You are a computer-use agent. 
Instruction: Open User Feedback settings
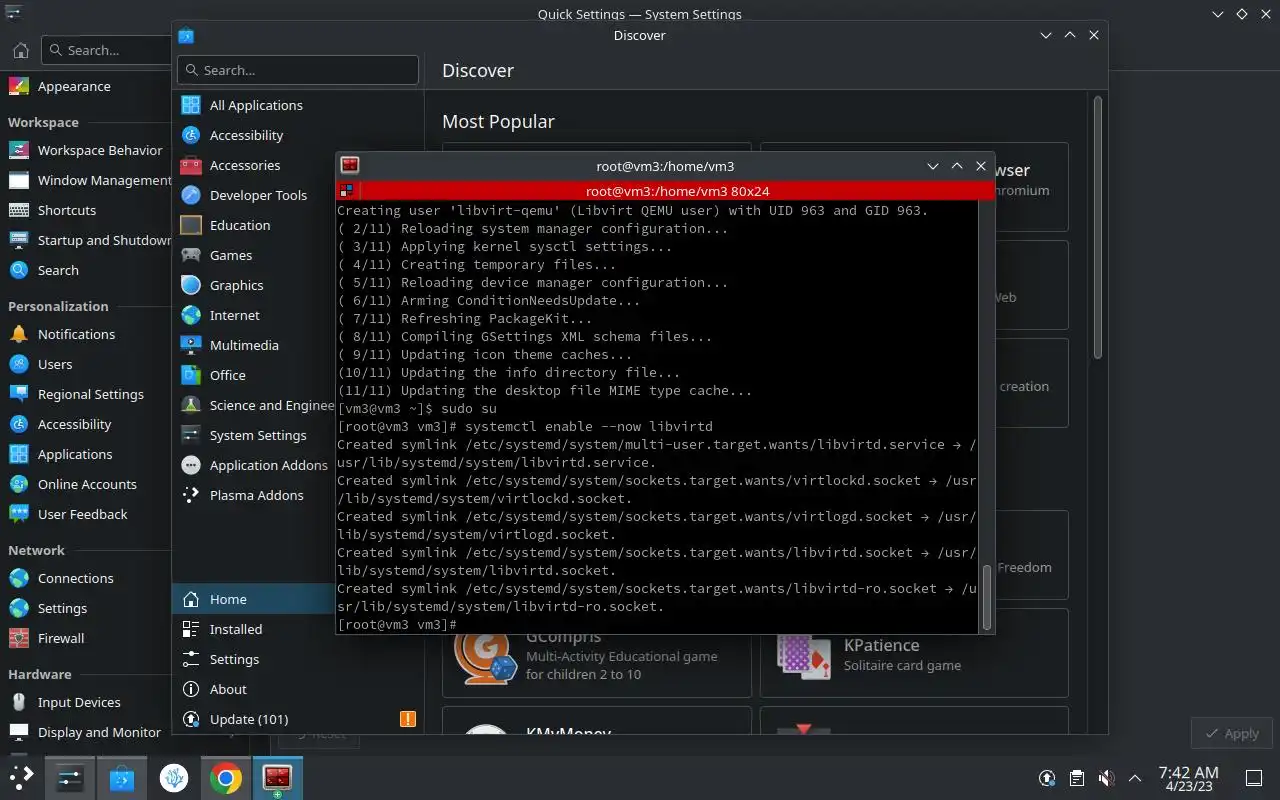[86, 514]
